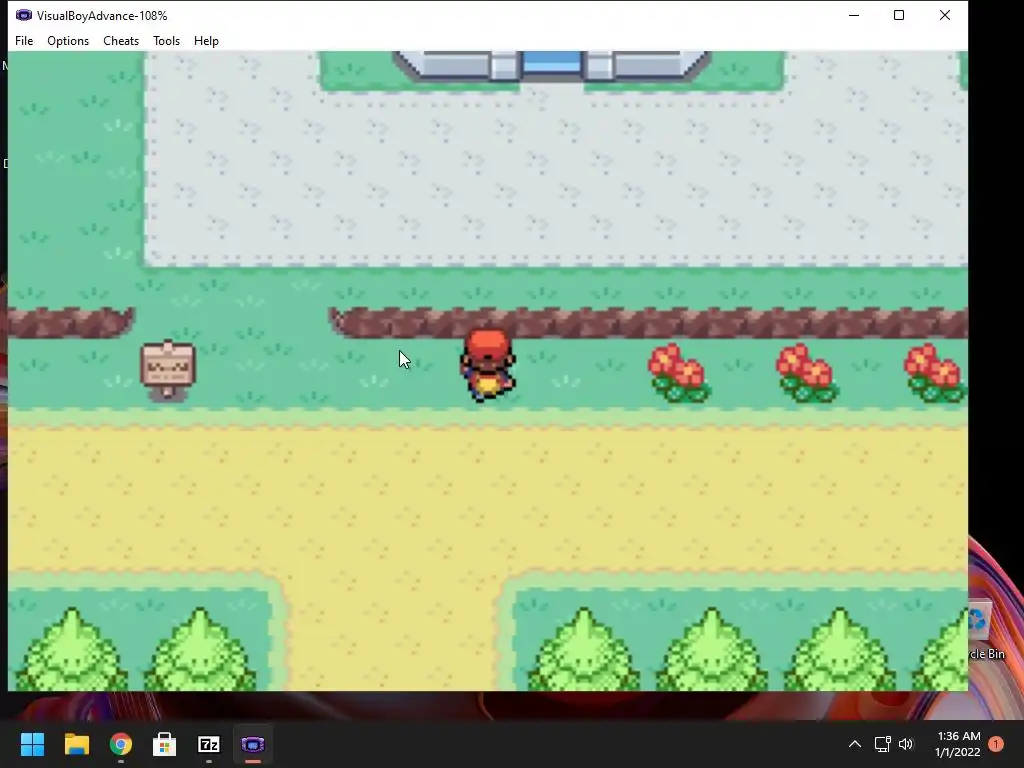The width and height of the screenshot is (1024, 768).
Task: Open the Cheats menu
Action: pos(121,40)
